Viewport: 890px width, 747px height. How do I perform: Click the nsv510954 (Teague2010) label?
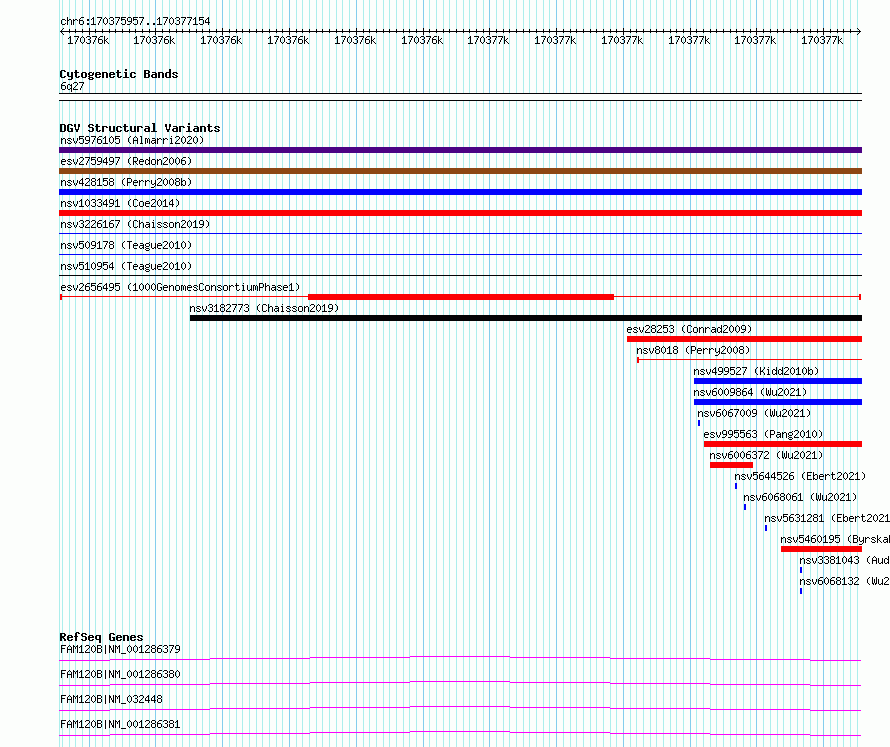pyautogui.click(x=126, y=266)
